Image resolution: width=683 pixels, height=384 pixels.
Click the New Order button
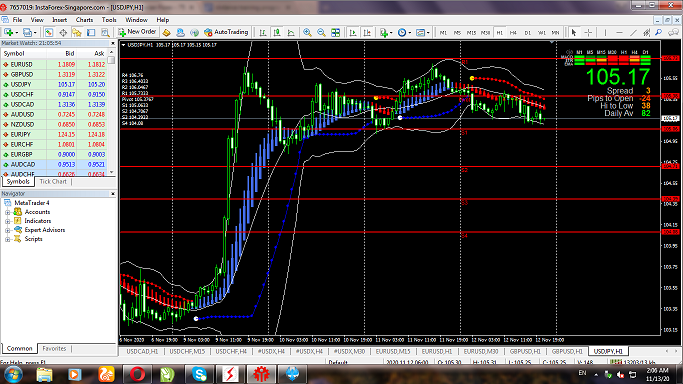(137, 32)
